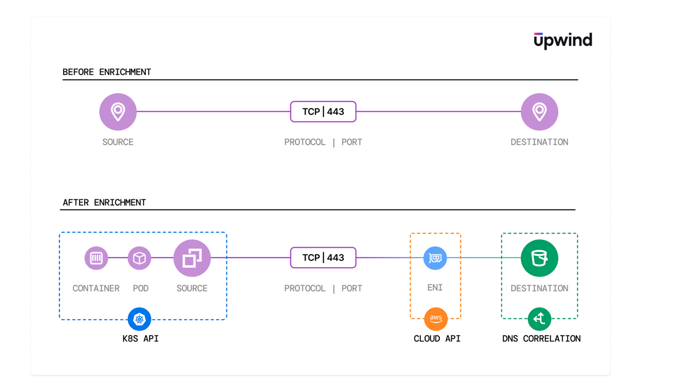Click the blue K8S API Kubernetes icon
This screenshot has width=685, height=387.
coord(139,319)
